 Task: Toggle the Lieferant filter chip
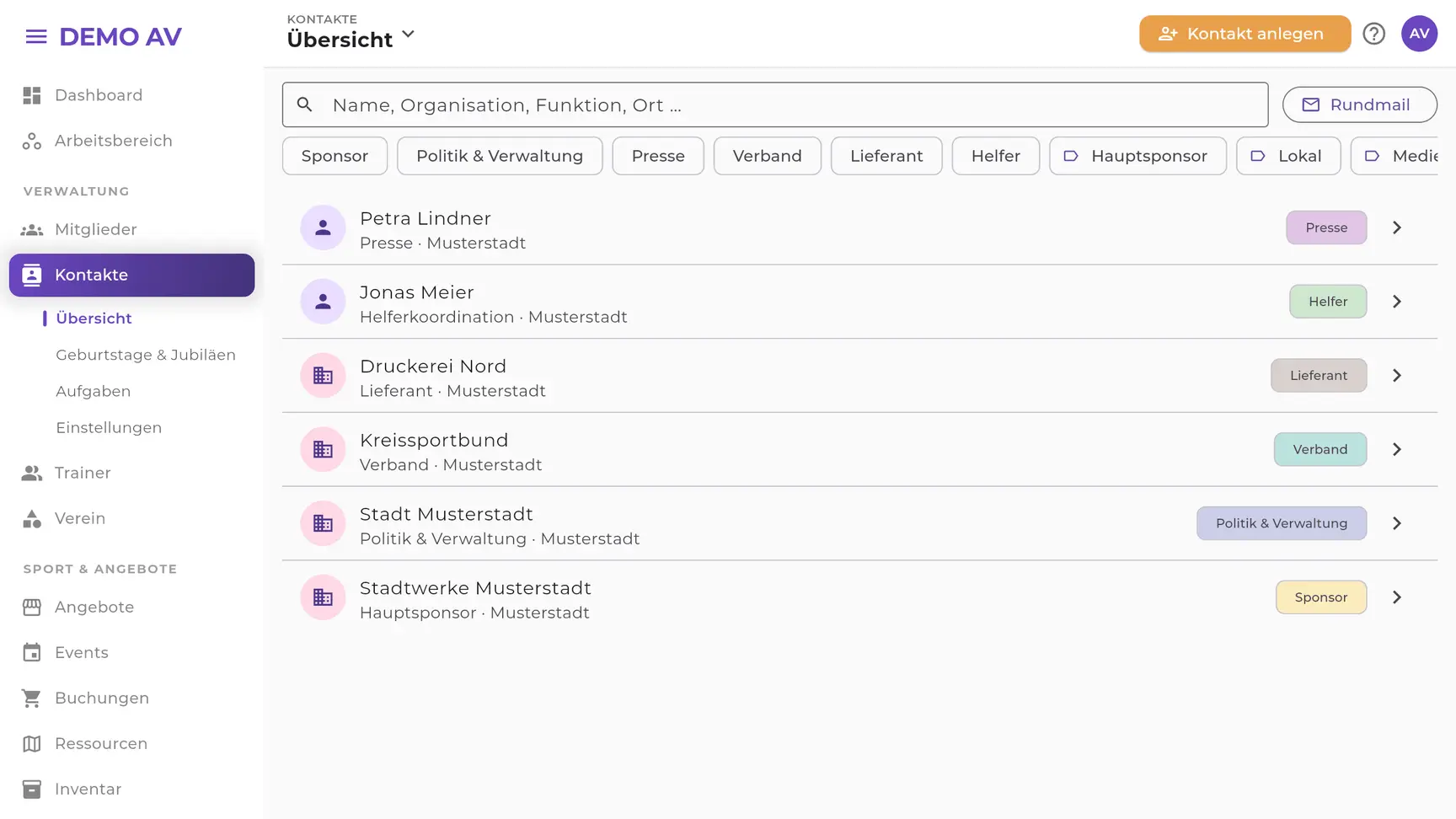coord(886,156)
